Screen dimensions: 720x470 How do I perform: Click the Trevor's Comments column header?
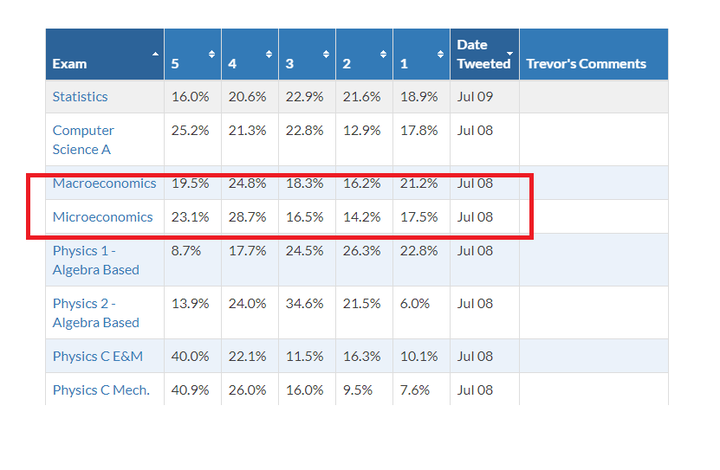coord(586,63)
